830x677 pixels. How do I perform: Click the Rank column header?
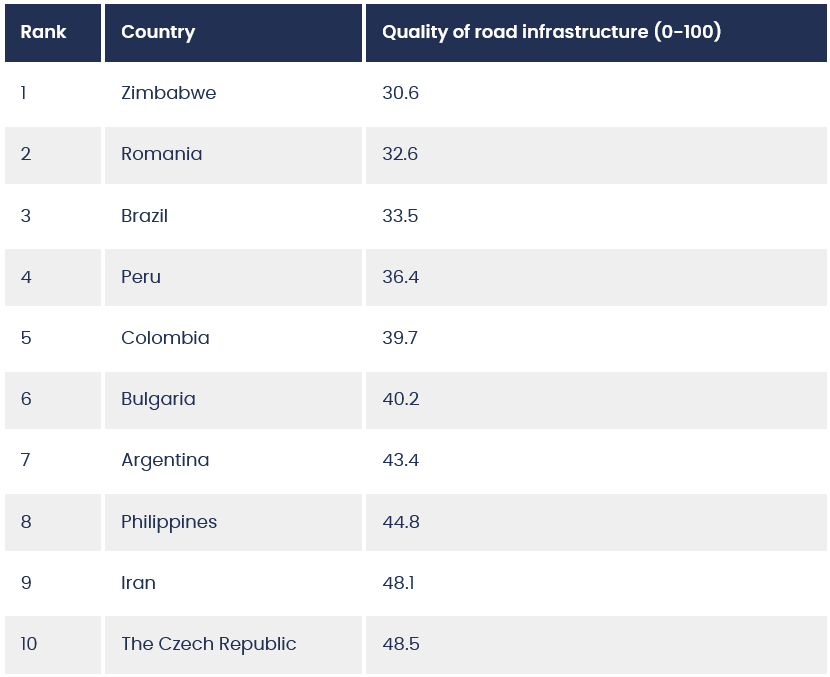point(53,33)
